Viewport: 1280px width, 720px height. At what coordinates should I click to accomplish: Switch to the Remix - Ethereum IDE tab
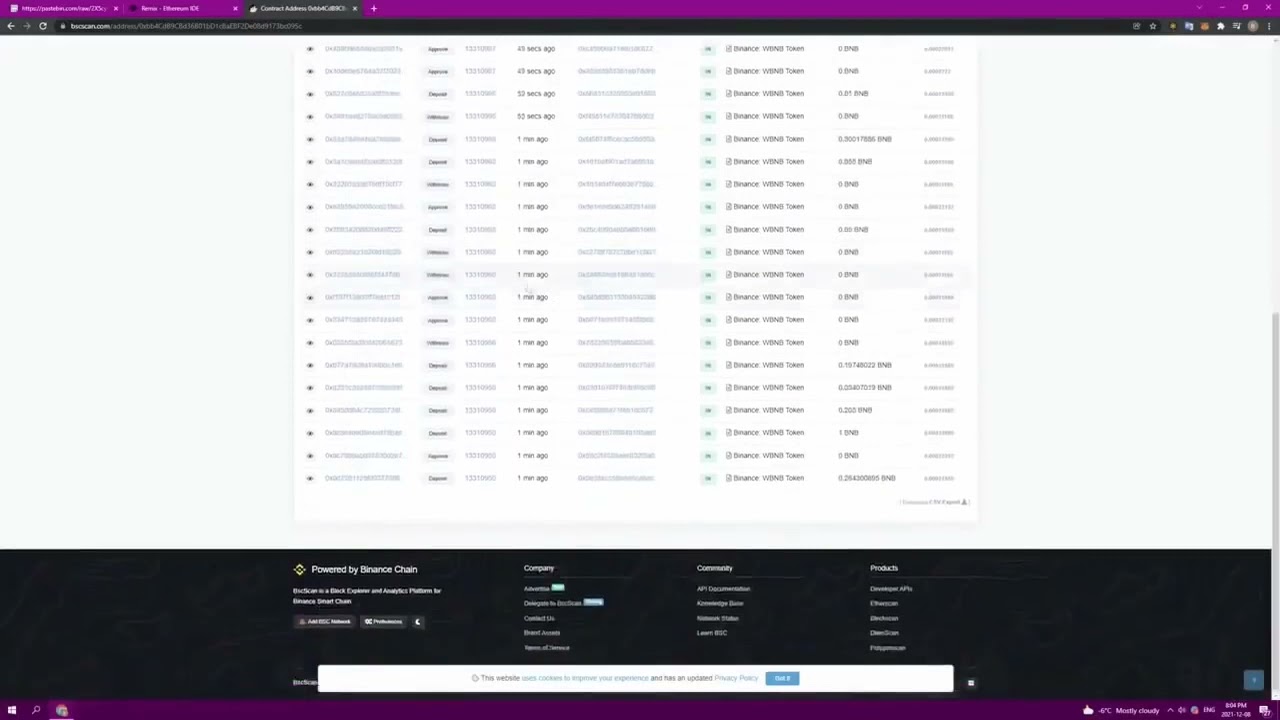[x=183, y=8]
